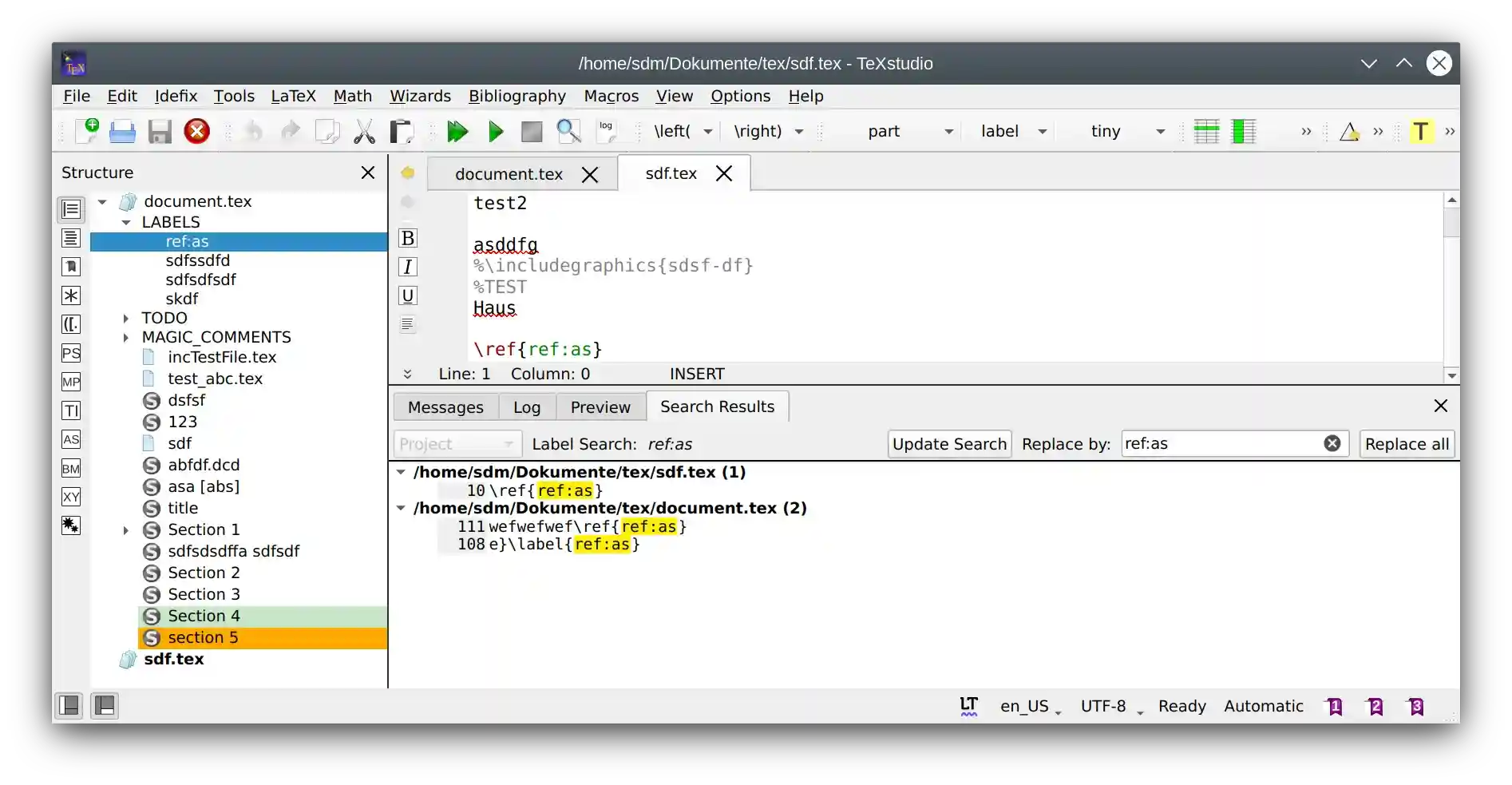The image size is (1512, 785).
Task: Open the PSTricks commands panel (PS icon)
Action: click(71, 353)
